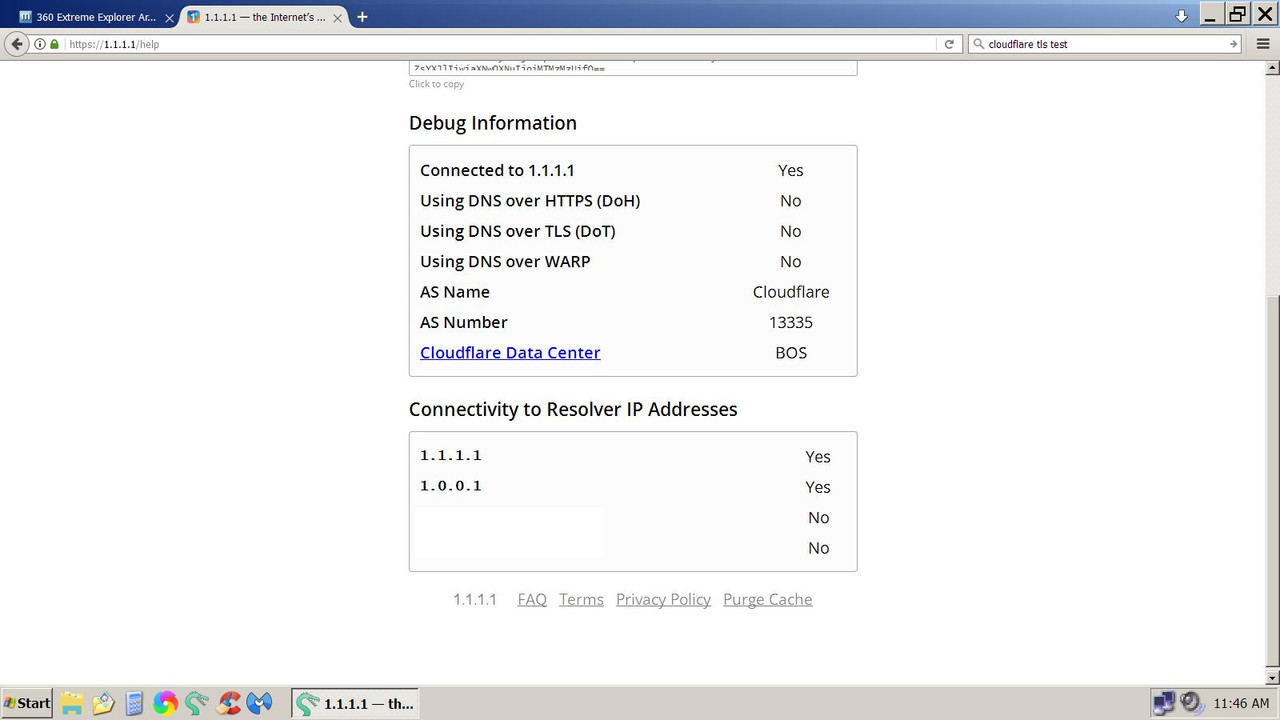Open the colorful pinwheel browser icon
This screenshot has width=1280, height=720.
[x=165, y=703]
